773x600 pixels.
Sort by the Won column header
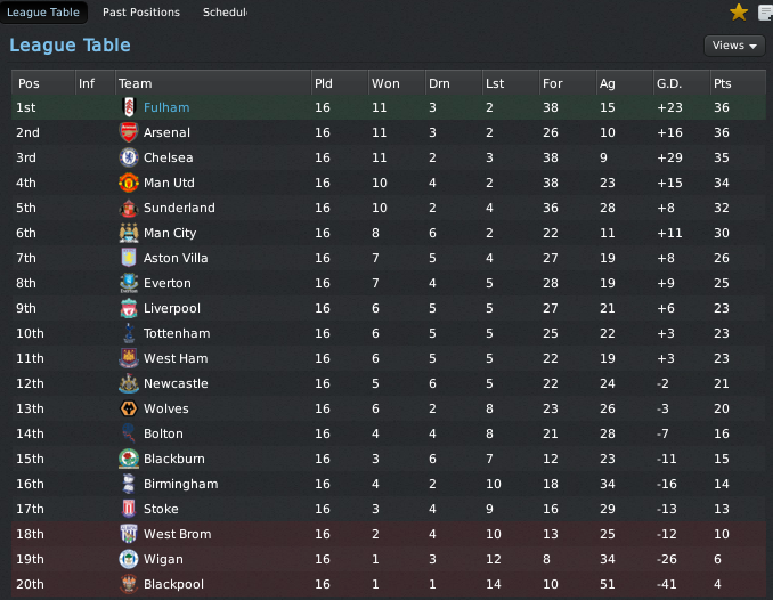tap(384, 83)
